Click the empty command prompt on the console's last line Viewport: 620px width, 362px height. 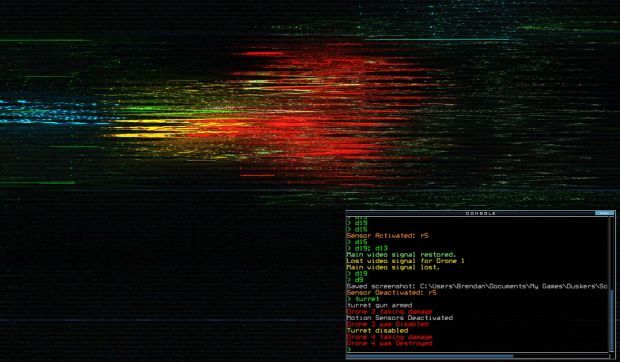pyautogui.click(x=349, y=349)
